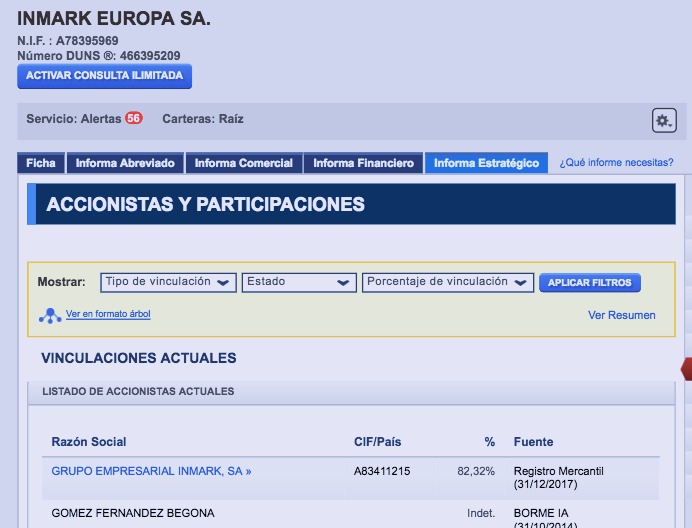
Task: Select the Informa Estratégico tab
Action: (486, 163)
